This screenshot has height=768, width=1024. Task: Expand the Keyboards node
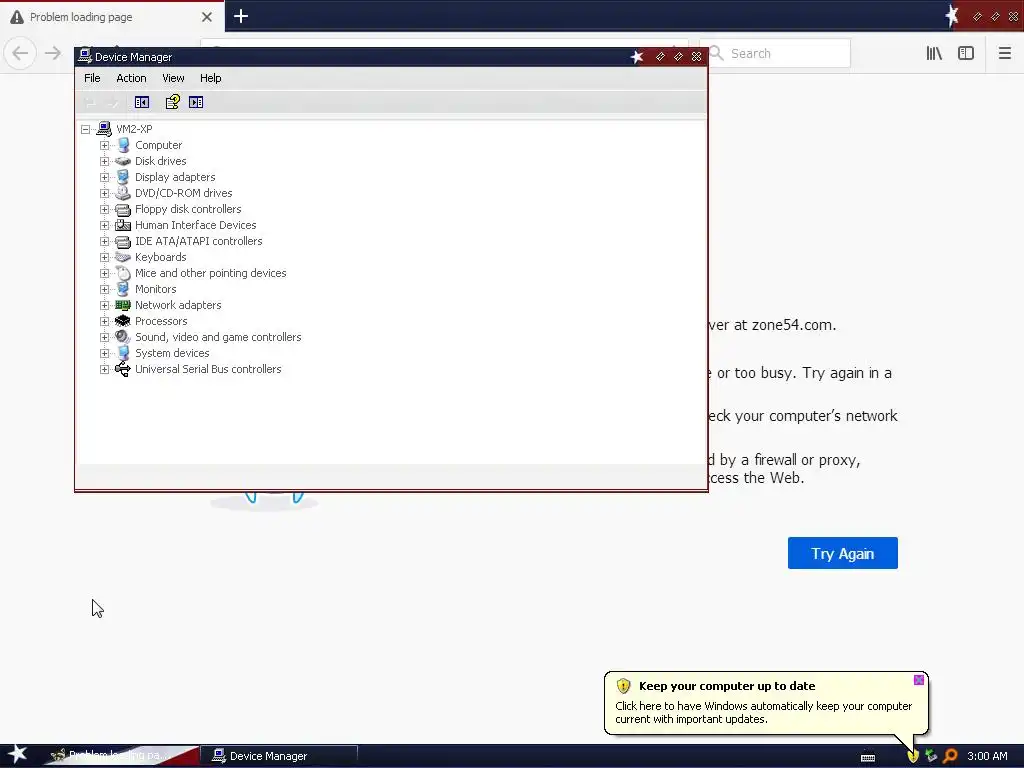(104, 257)
